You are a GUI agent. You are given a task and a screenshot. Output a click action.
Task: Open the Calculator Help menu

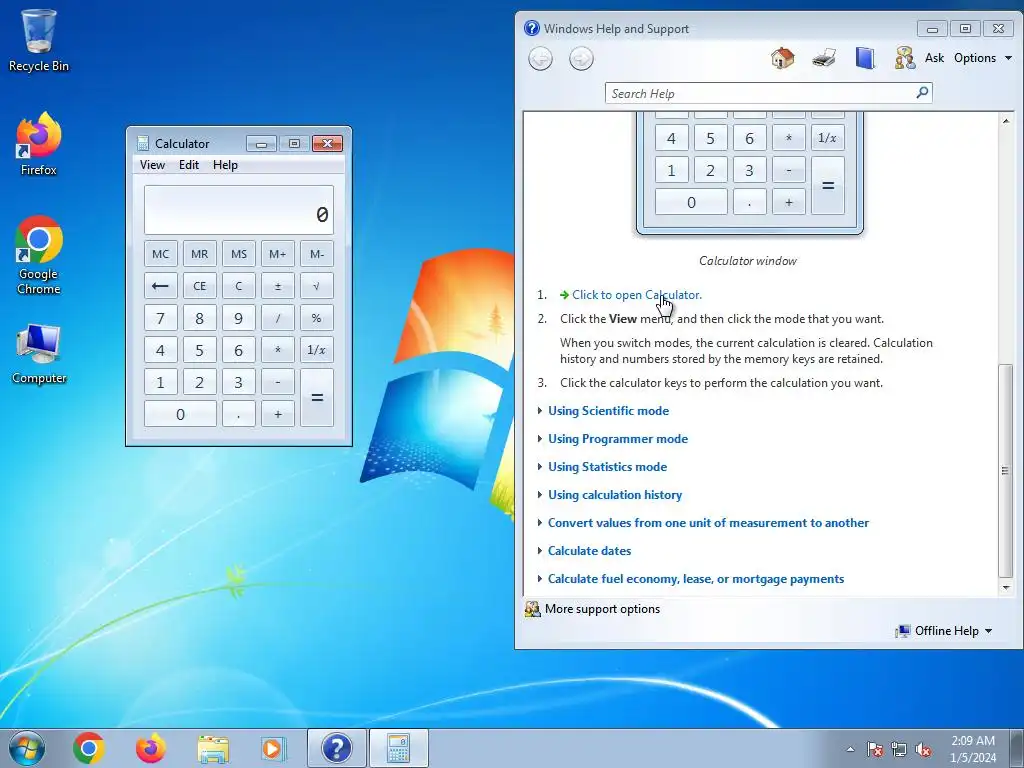[225, 165]
